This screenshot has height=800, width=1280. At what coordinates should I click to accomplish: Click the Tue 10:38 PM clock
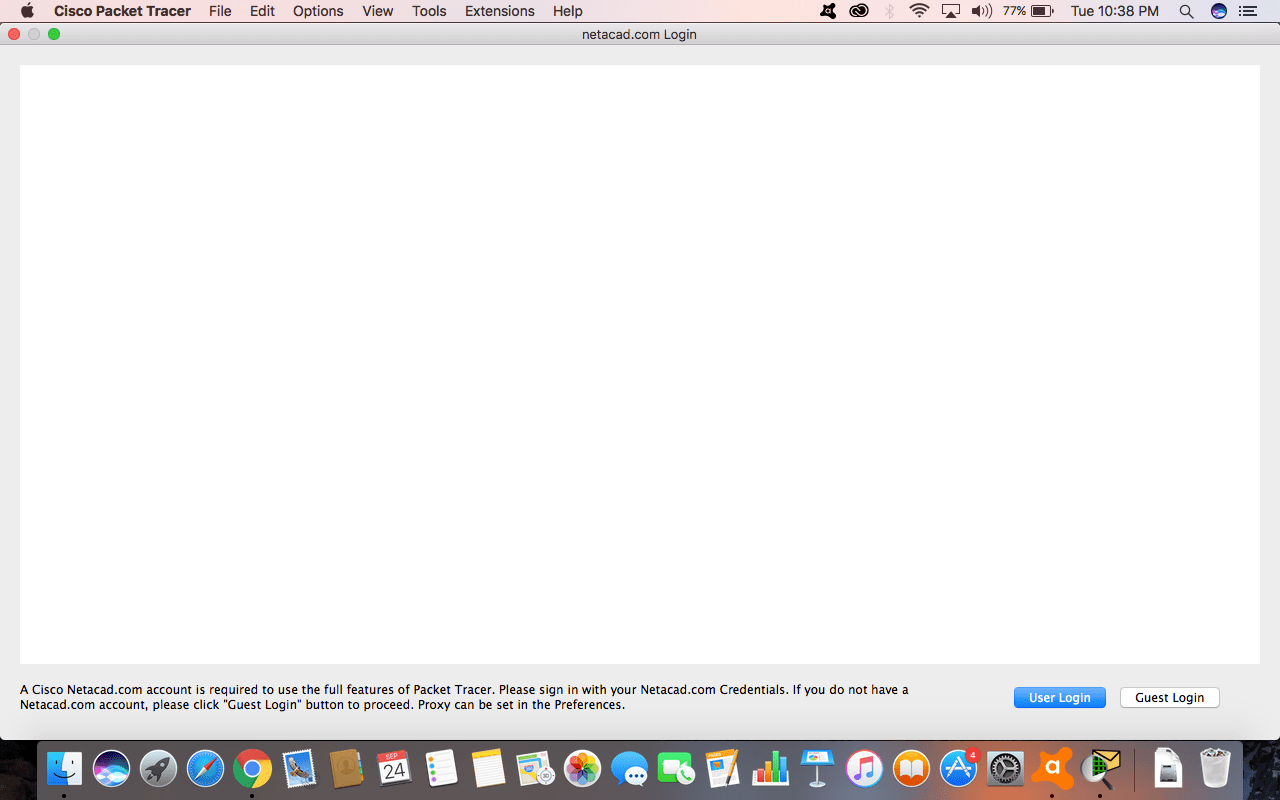[1114, 11]
